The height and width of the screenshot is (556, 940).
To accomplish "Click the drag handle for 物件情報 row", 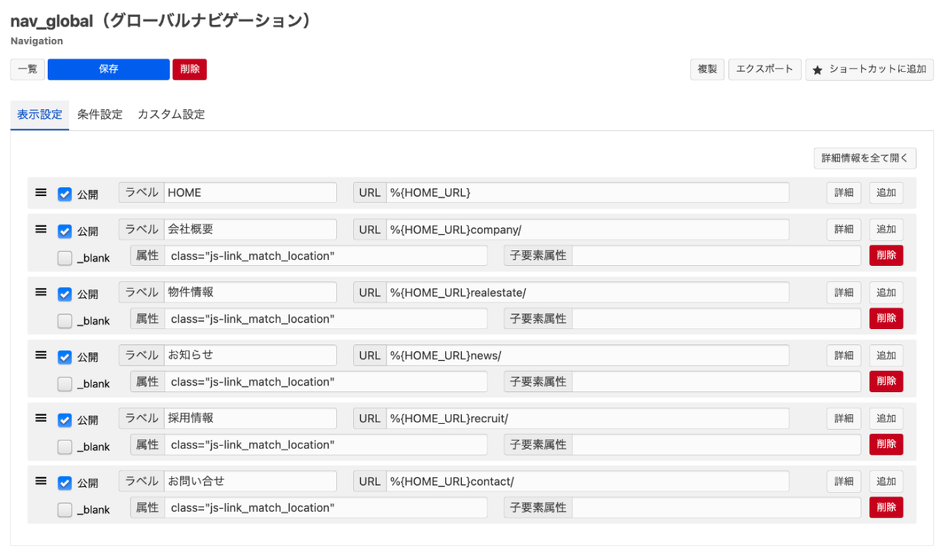I will point(41,292).
